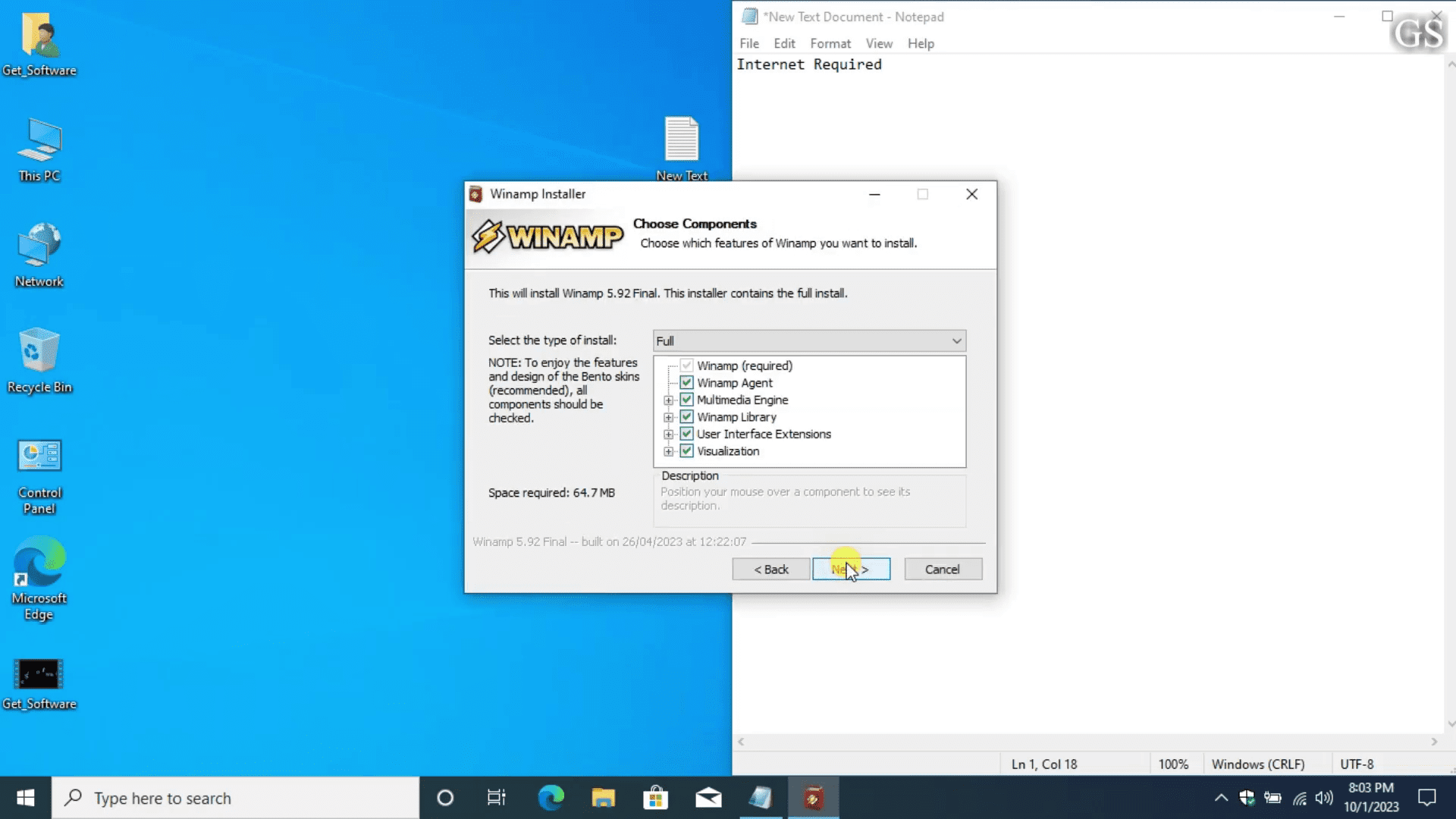Open the Get_Software folder desktop icon
Image resolution: width=1456 pixels, height=819 pixels.
point(39,44)
